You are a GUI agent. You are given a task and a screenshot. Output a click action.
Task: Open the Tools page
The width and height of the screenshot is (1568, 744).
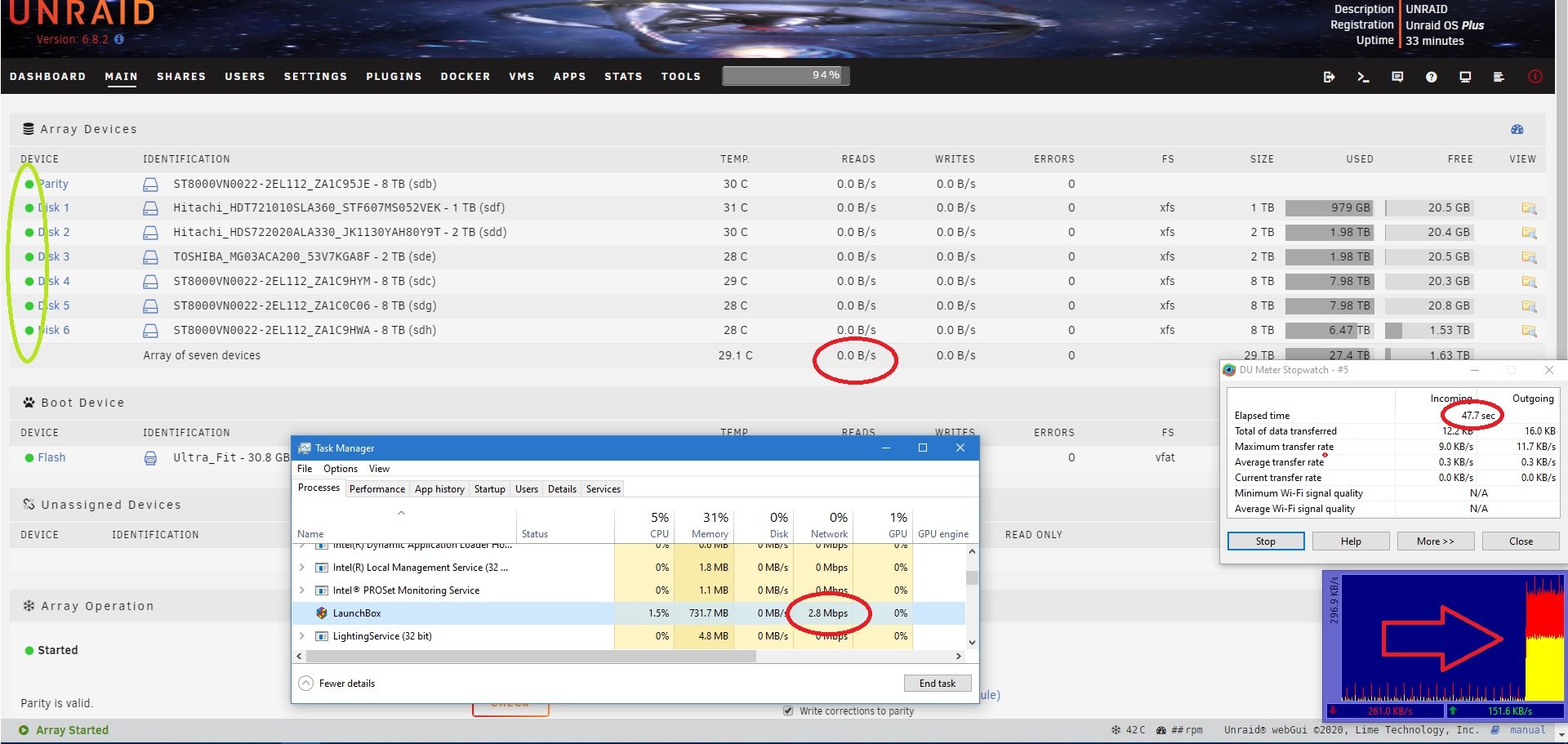[x=681, y=77]
